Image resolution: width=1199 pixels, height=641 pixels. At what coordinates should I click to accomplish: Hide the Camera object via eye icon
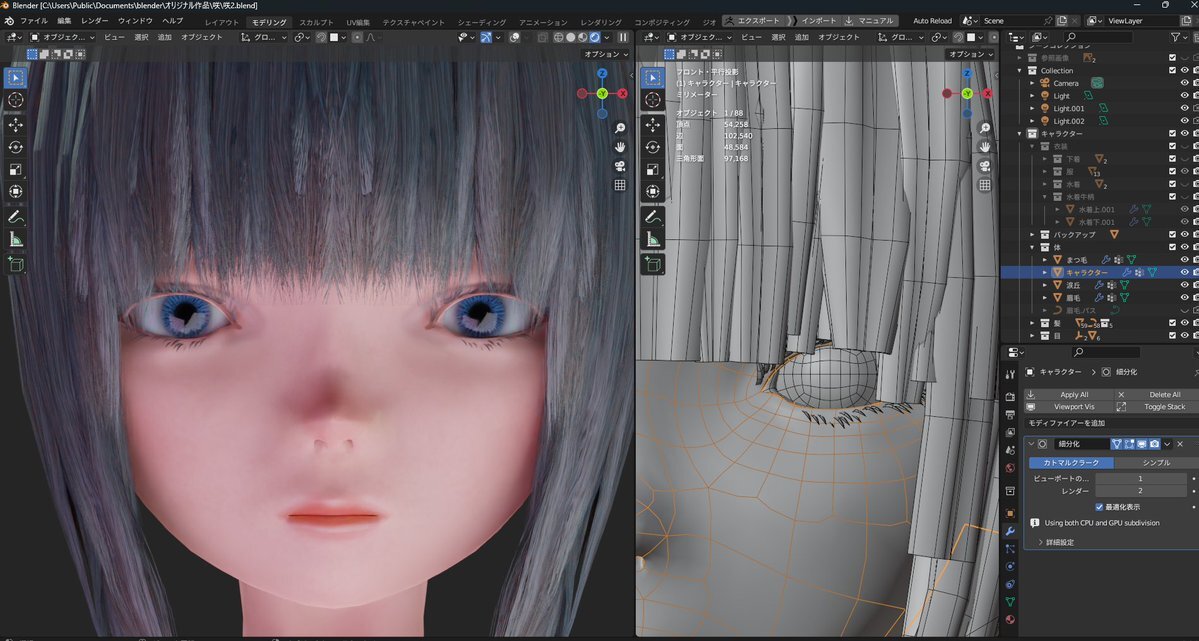coord(1185,83)
